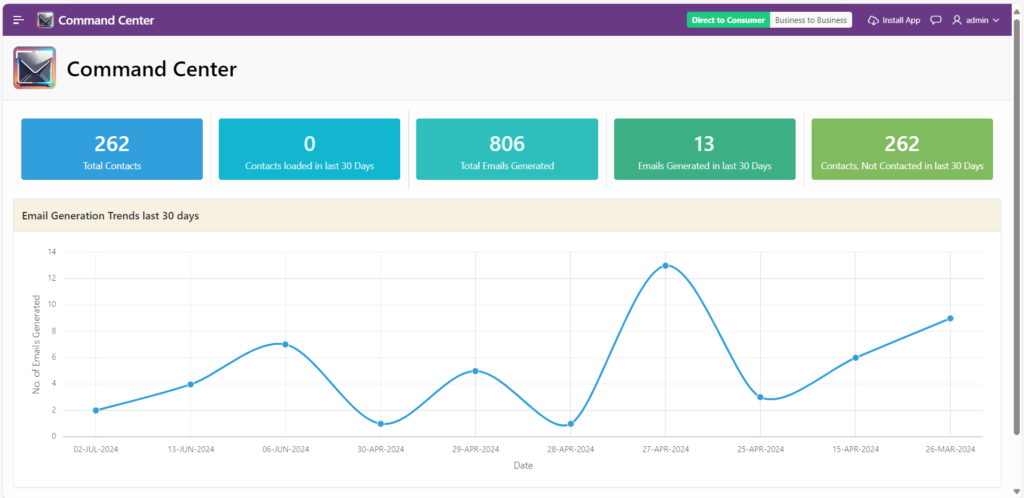
Task: Click the 27-APR-2024 peak data point
Action: (x=665, y=266)
